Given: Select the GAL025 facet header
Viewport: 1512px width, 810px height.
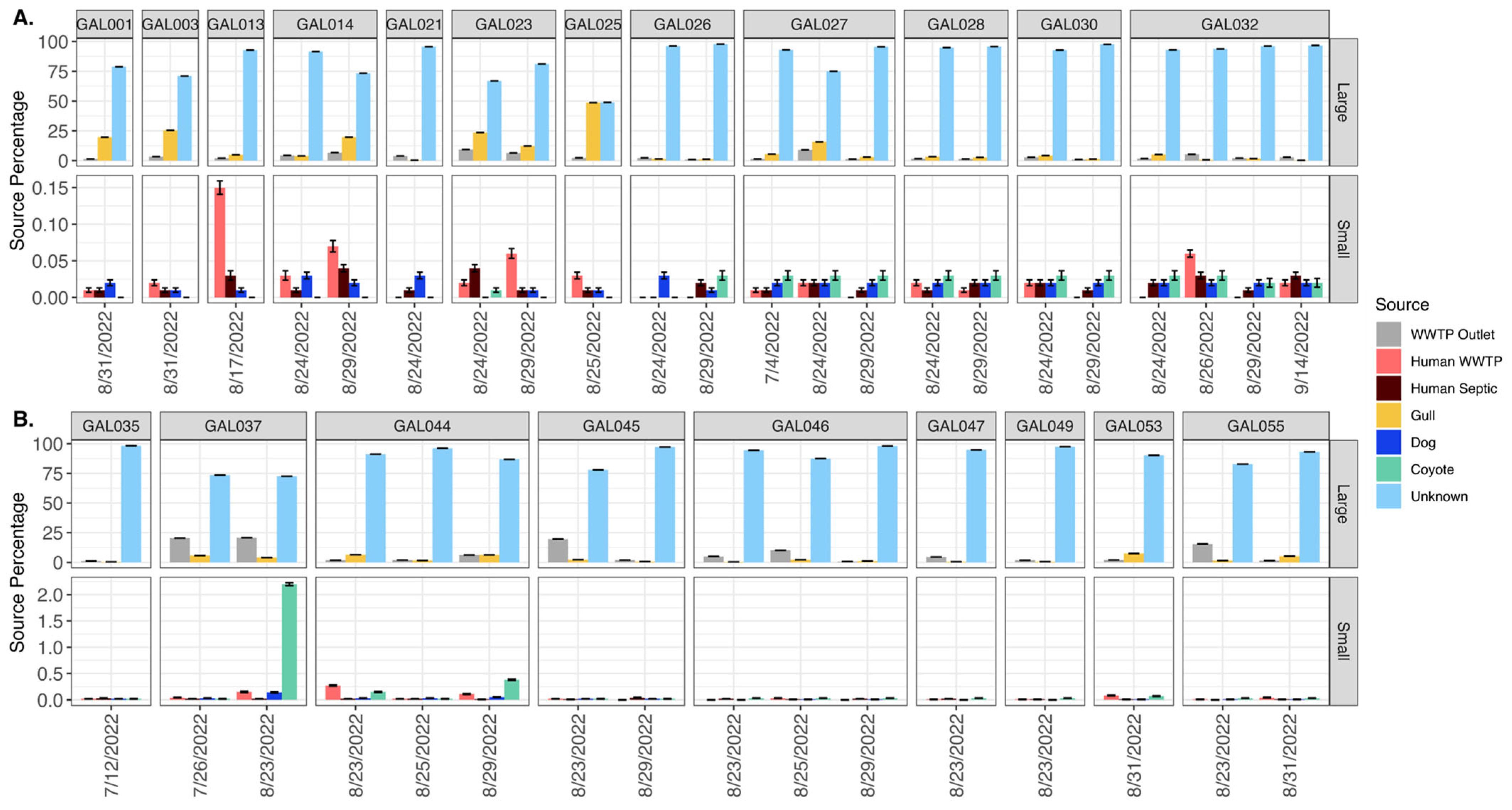Looking at the screenshot, I should point(593,24).
